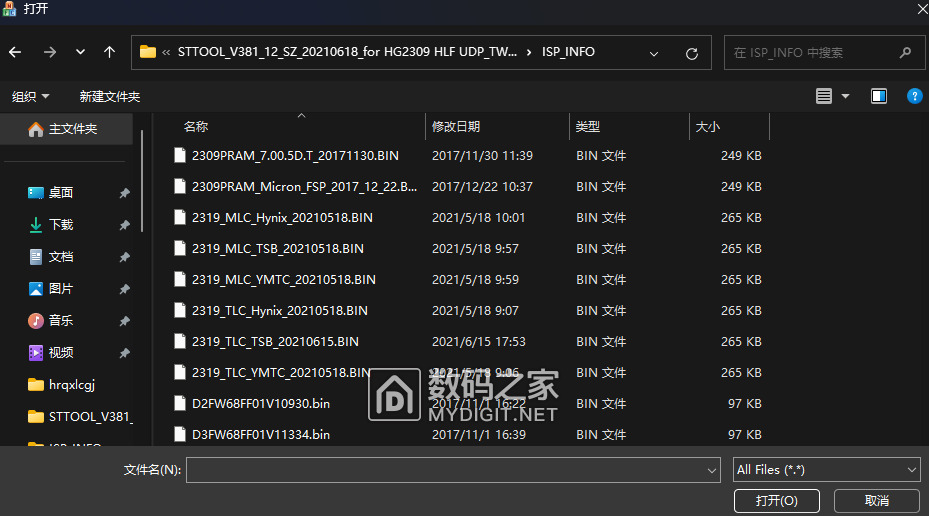929x516 pixels.
Task: Select file 2309PRAM_7.00.5D.T_20171130.BIN
Action: pyautogui.click(x=295, y=156)
